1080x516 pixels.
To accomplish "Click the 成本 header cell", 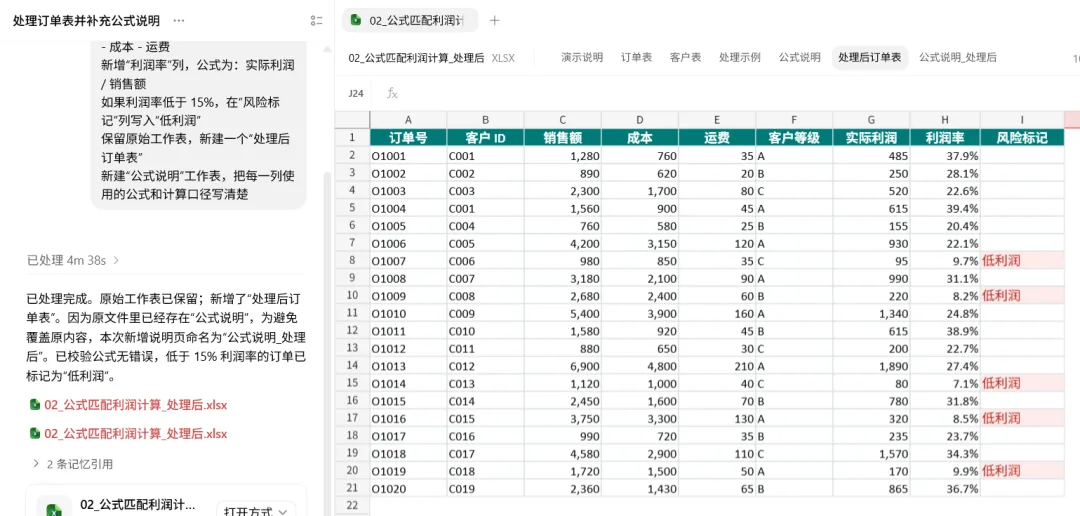I will [x=640, y=138].
